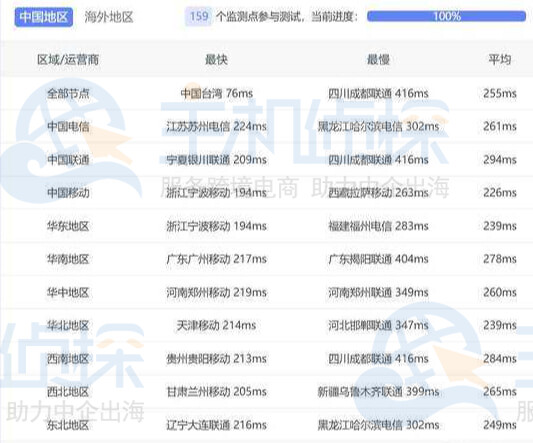
Task: Click the 河南郑州移动 219ms cell
Action: click(x=217, y=292)
